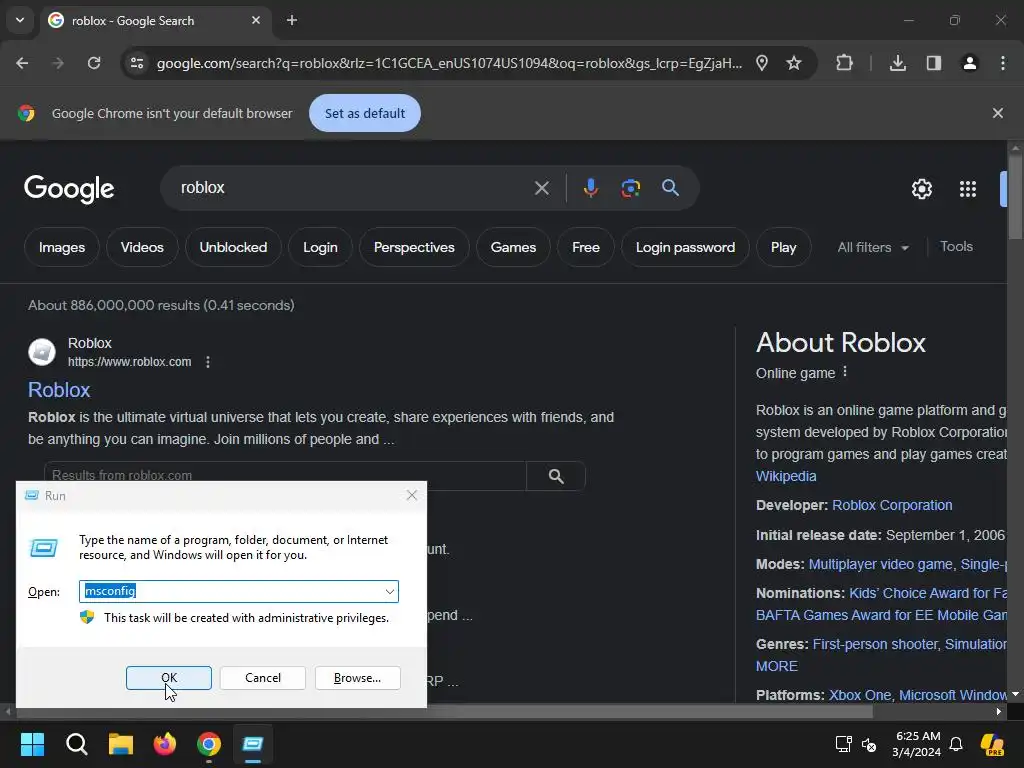
Task: Open the Roblox result title link
Action: click(59, 390)
